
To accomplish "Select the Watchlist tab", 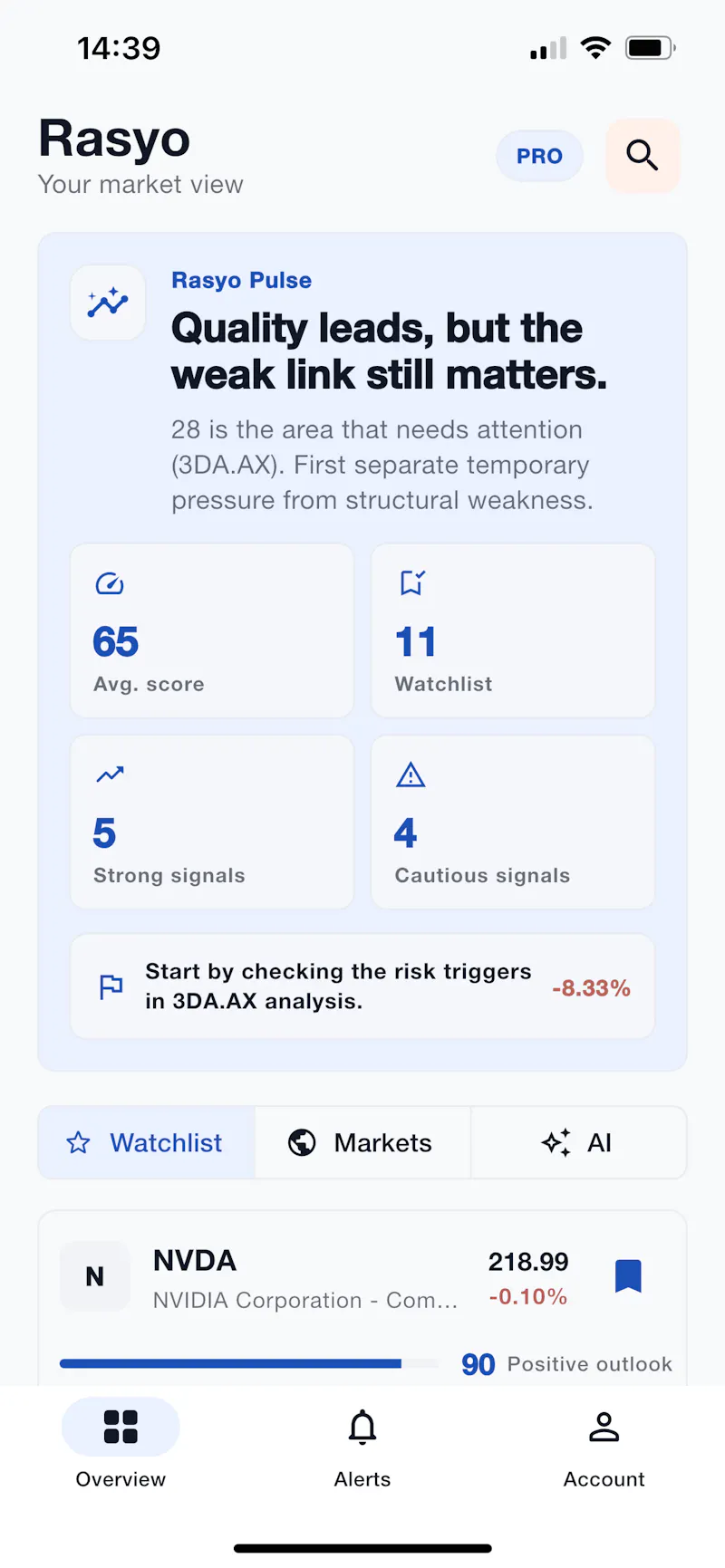I will (x=147, y=1142).
